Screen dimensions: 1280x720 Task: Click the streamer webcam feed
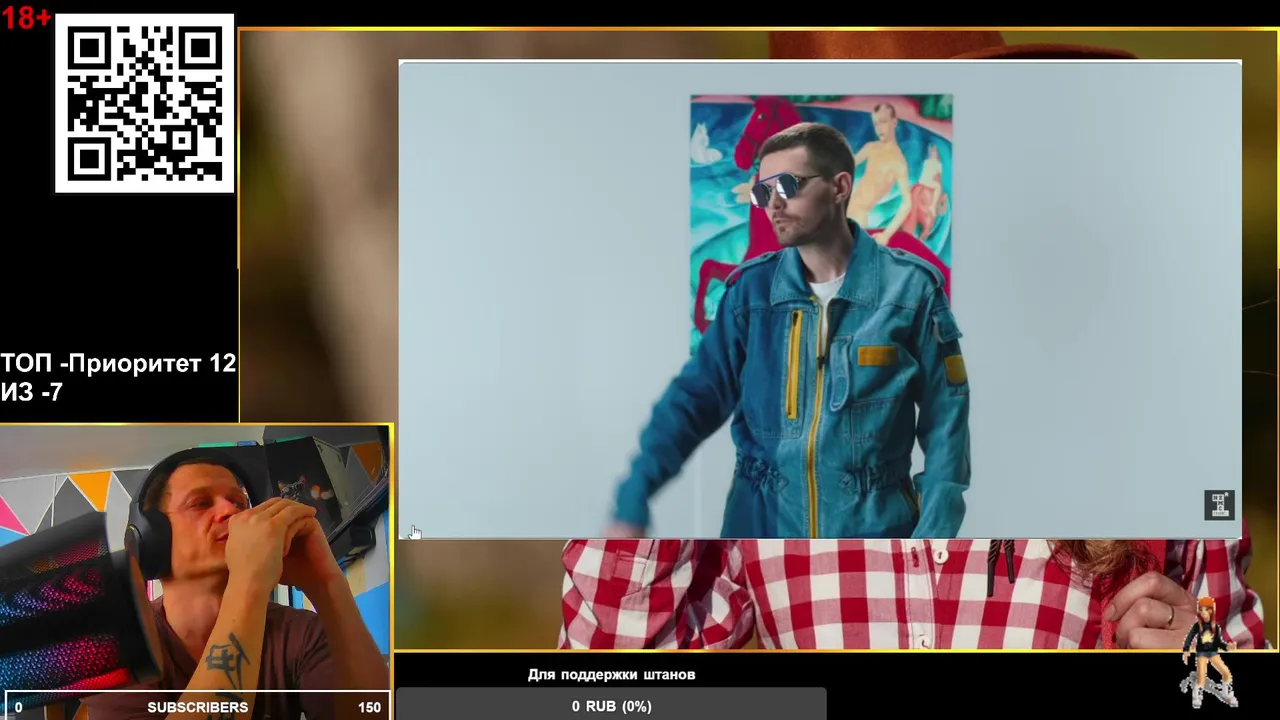click(195, 557)
